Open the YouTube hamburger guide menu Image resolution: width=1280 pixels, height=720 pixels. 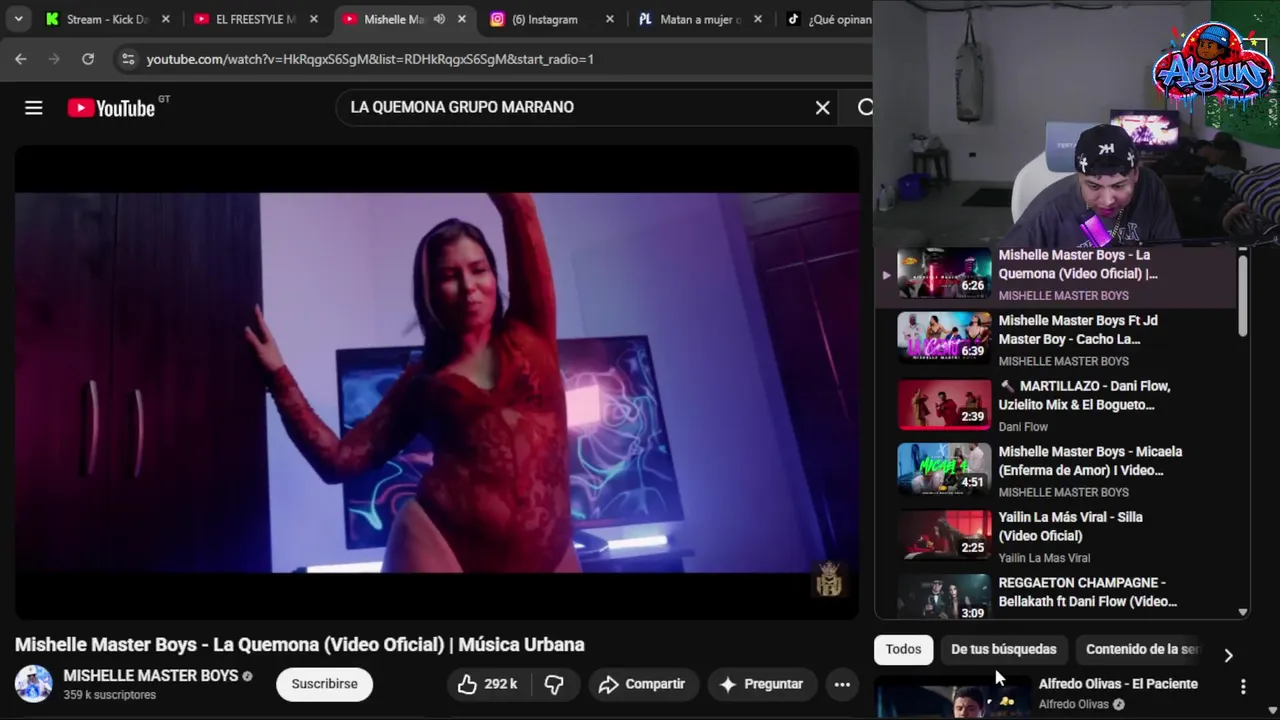(x=34, y=108)
